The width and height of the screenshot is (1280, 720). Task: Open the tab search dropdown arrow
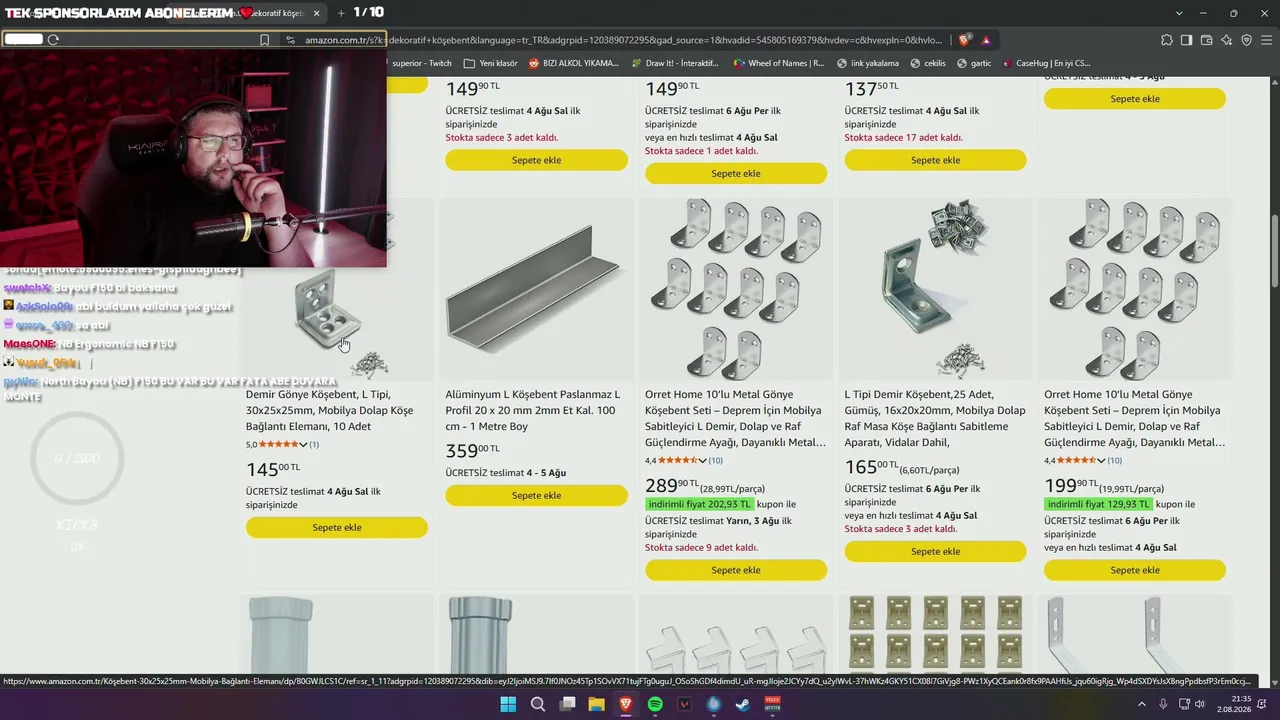[x=1179, y=13]
